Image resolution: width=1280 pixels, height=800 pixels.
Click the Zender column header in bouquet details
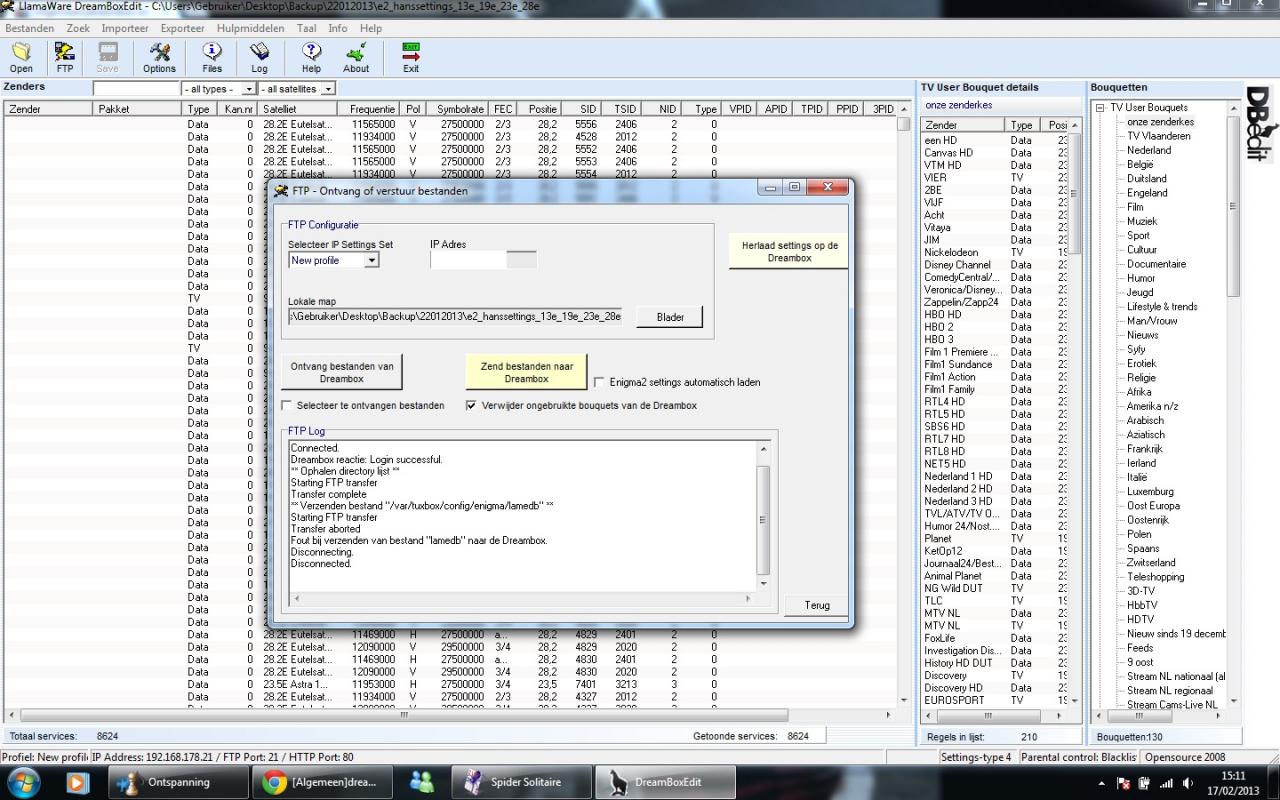(964, 125)
